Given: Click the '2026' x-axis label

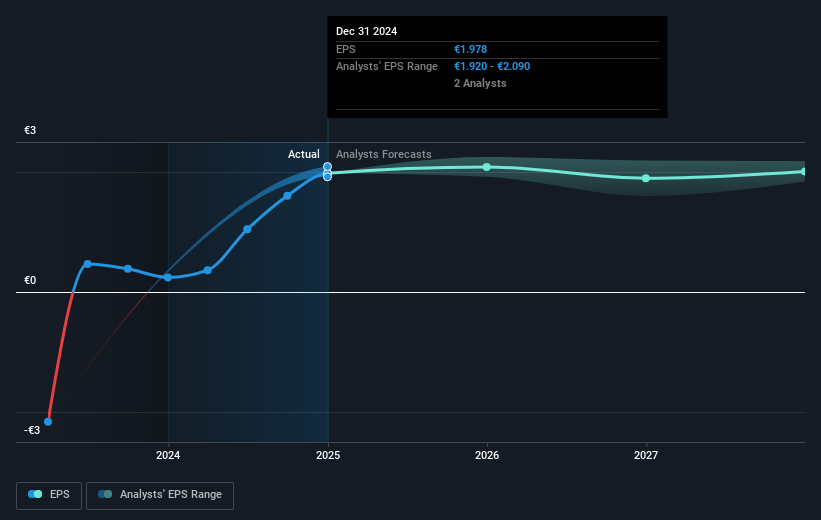Looking at the screenshot, I should click(487, 455).
